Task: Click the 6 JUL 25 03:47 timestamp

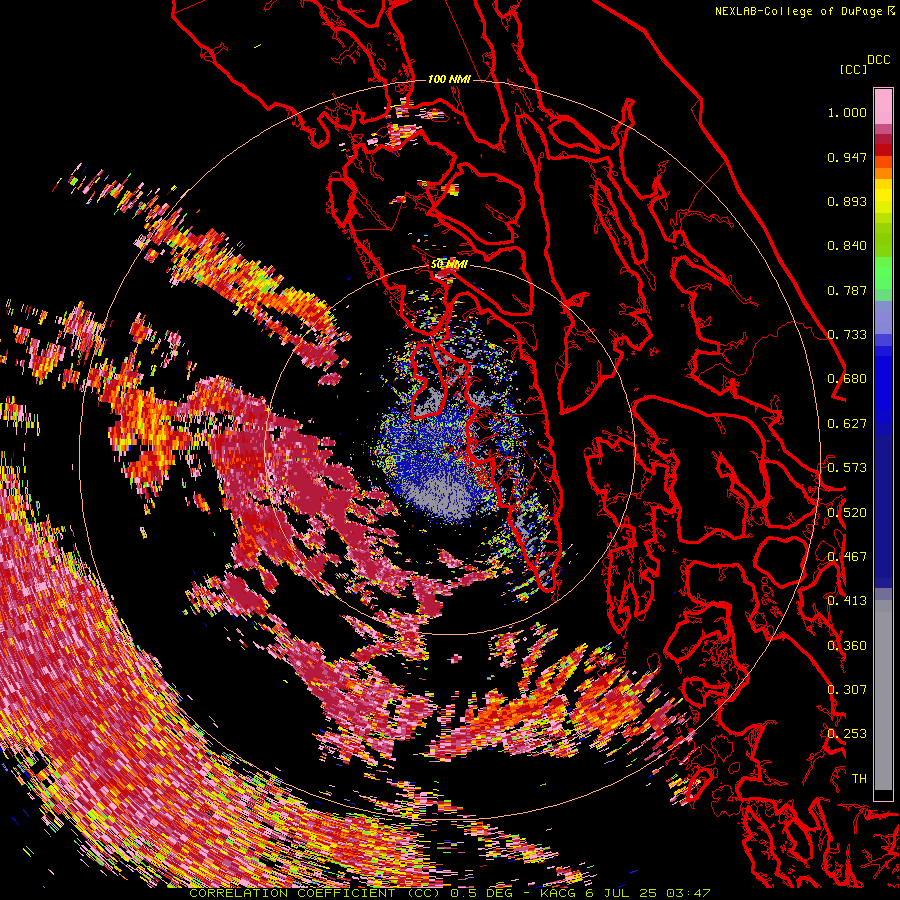Action: tap(647, 893)
